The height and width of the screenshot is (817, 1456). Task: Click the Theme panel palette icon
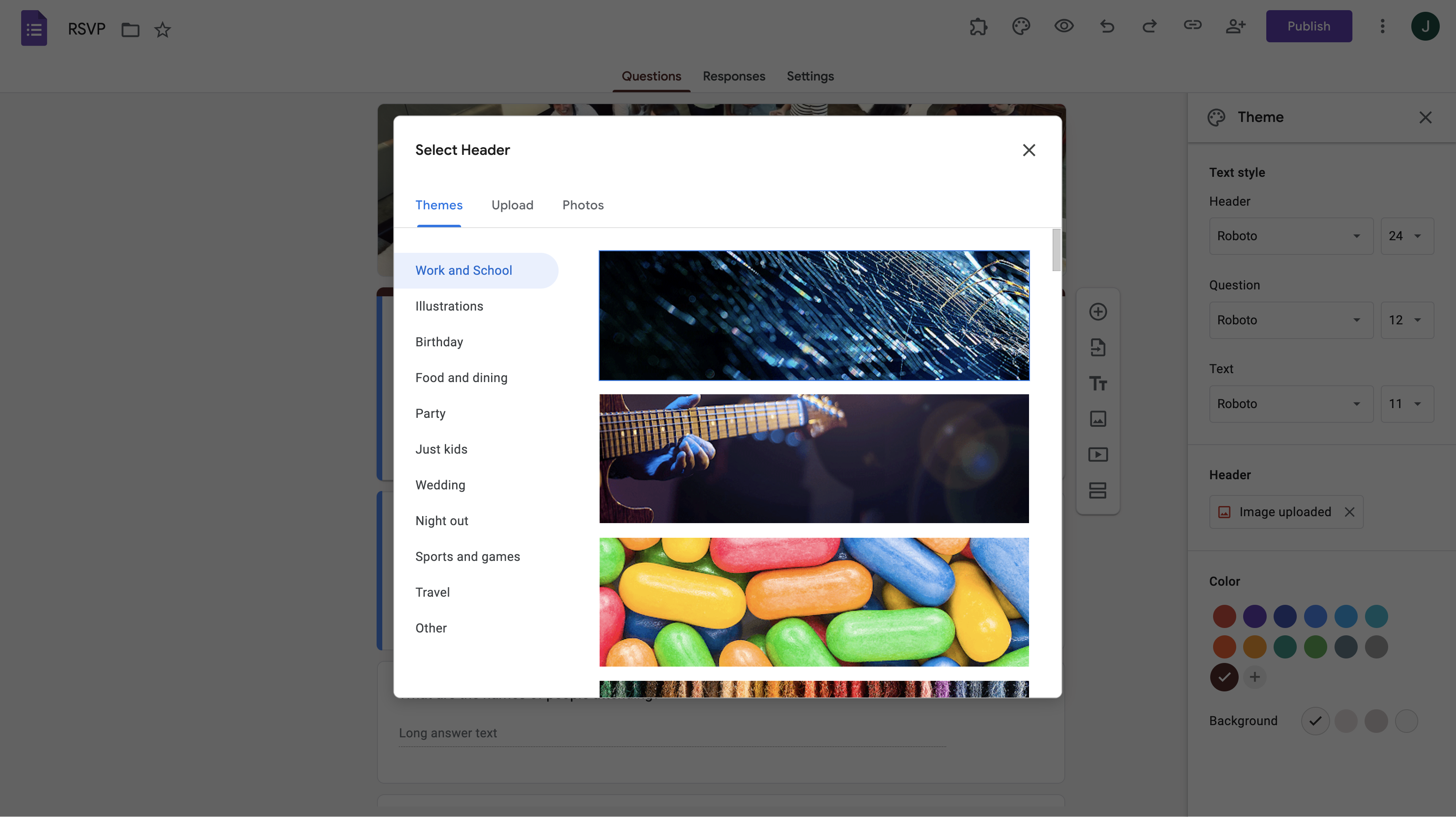pos(1216,117)
